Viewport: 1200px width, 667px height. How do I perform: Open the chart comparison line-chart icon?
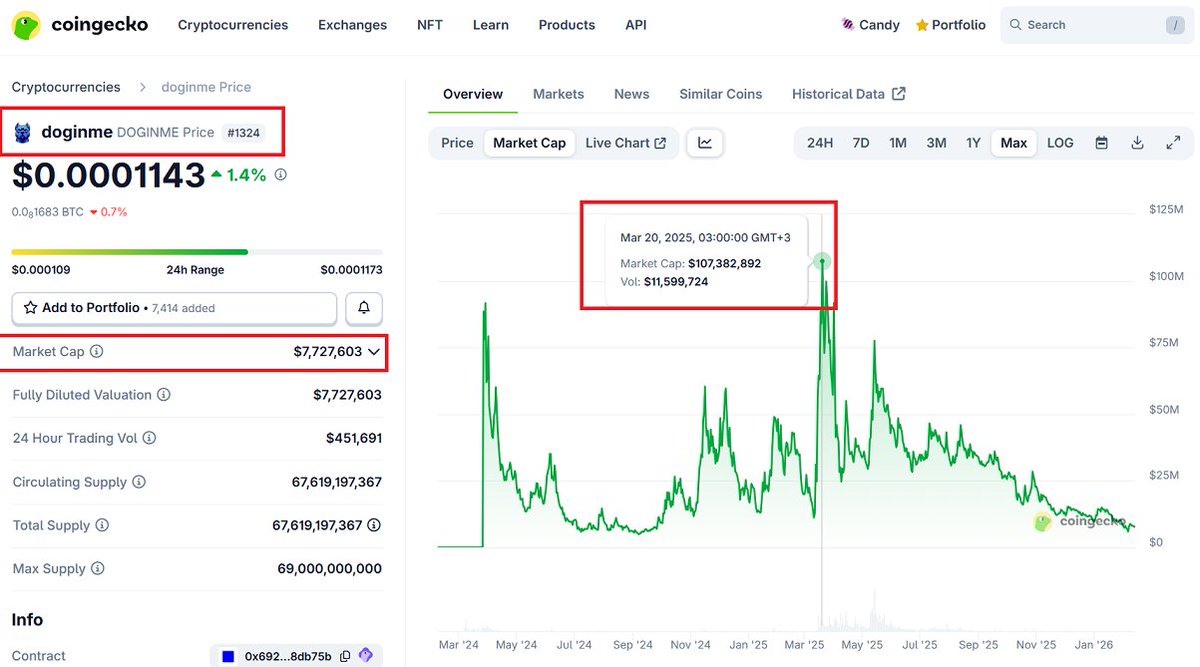point(705,143)
